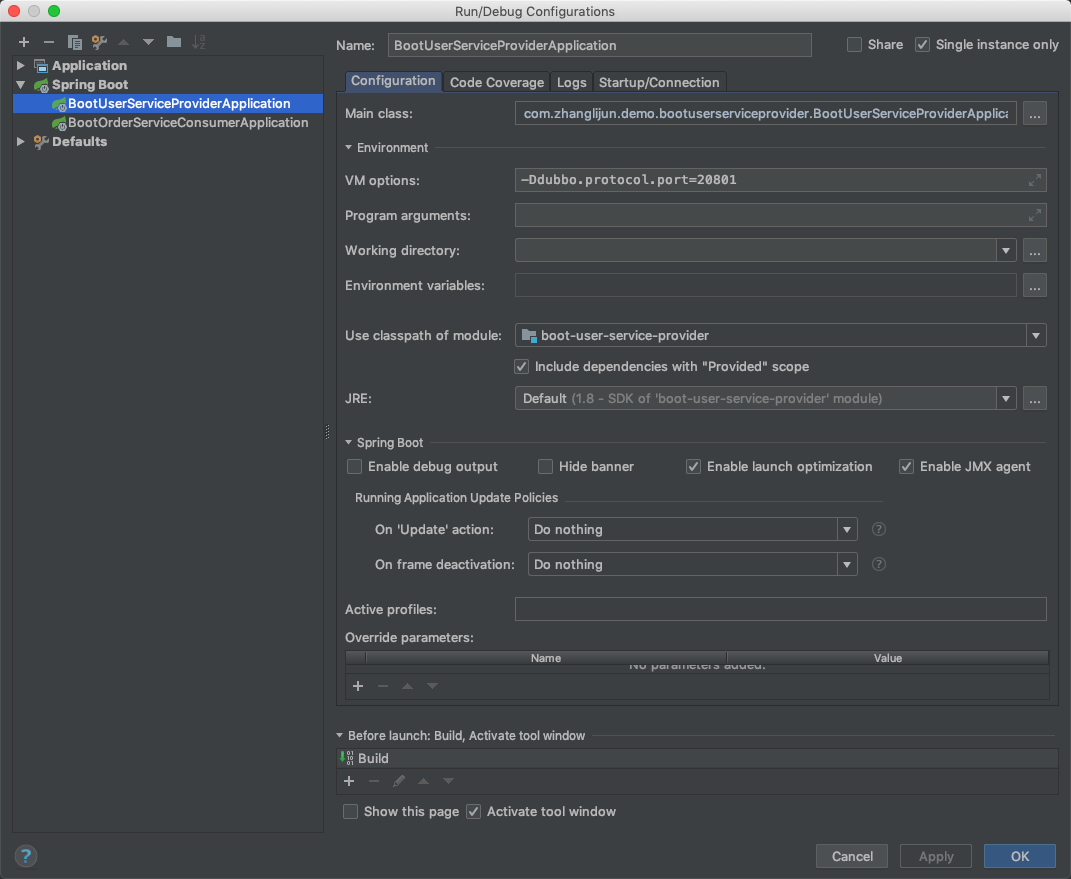Enable the debug output checkbox
This screenshot has height=879, width=1071.
pos(355,467)
